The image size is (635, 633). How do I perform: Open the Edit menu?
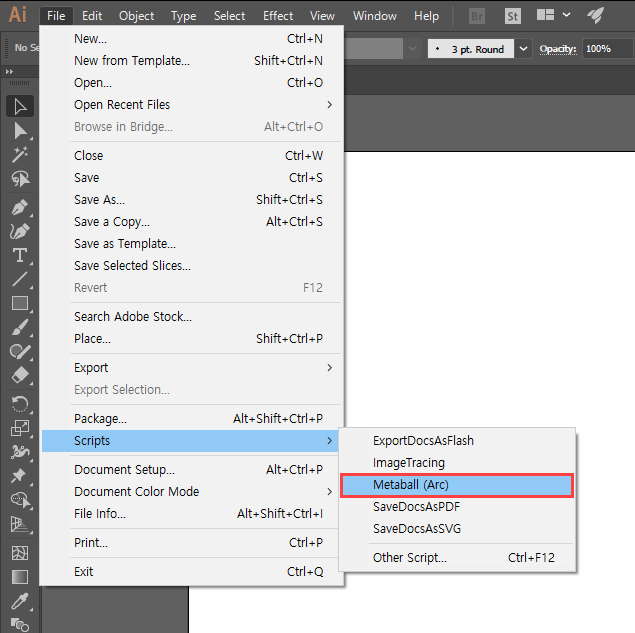point(92,16)
